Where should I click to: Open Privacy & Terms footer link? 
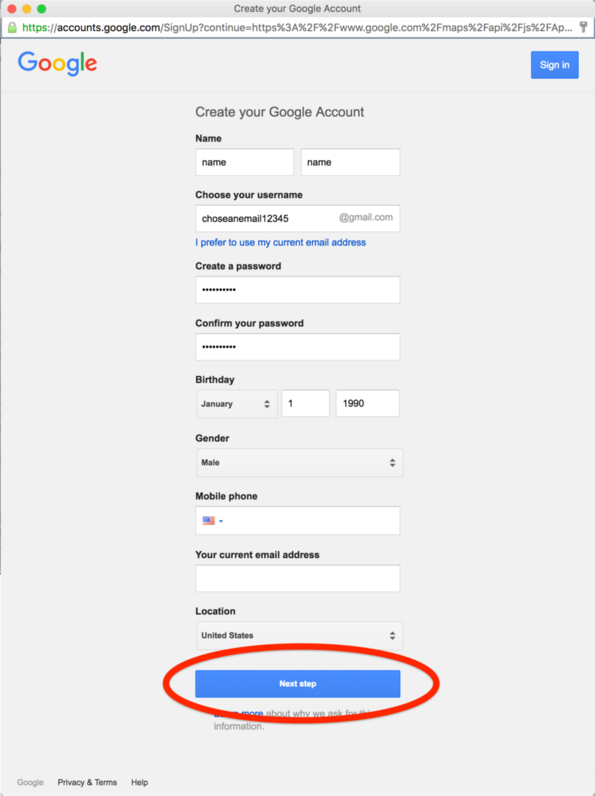pos(87,782)
